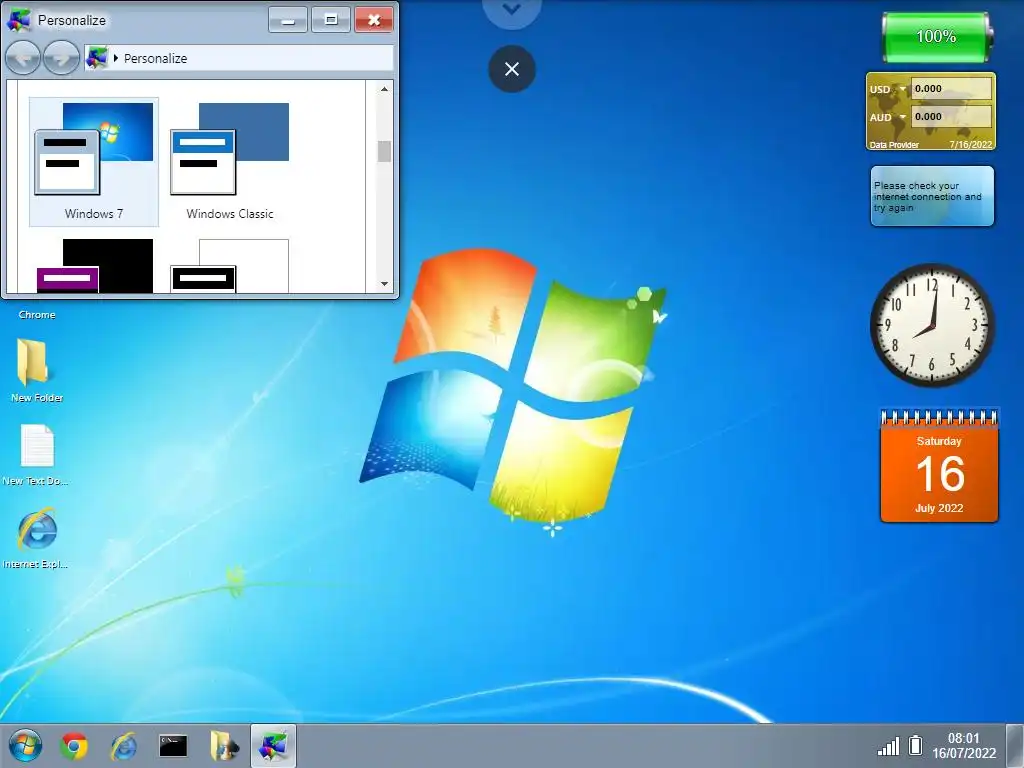Expand the chevron tab at top center
Viewport: 1024px width, 768px height.
point(512,10)
